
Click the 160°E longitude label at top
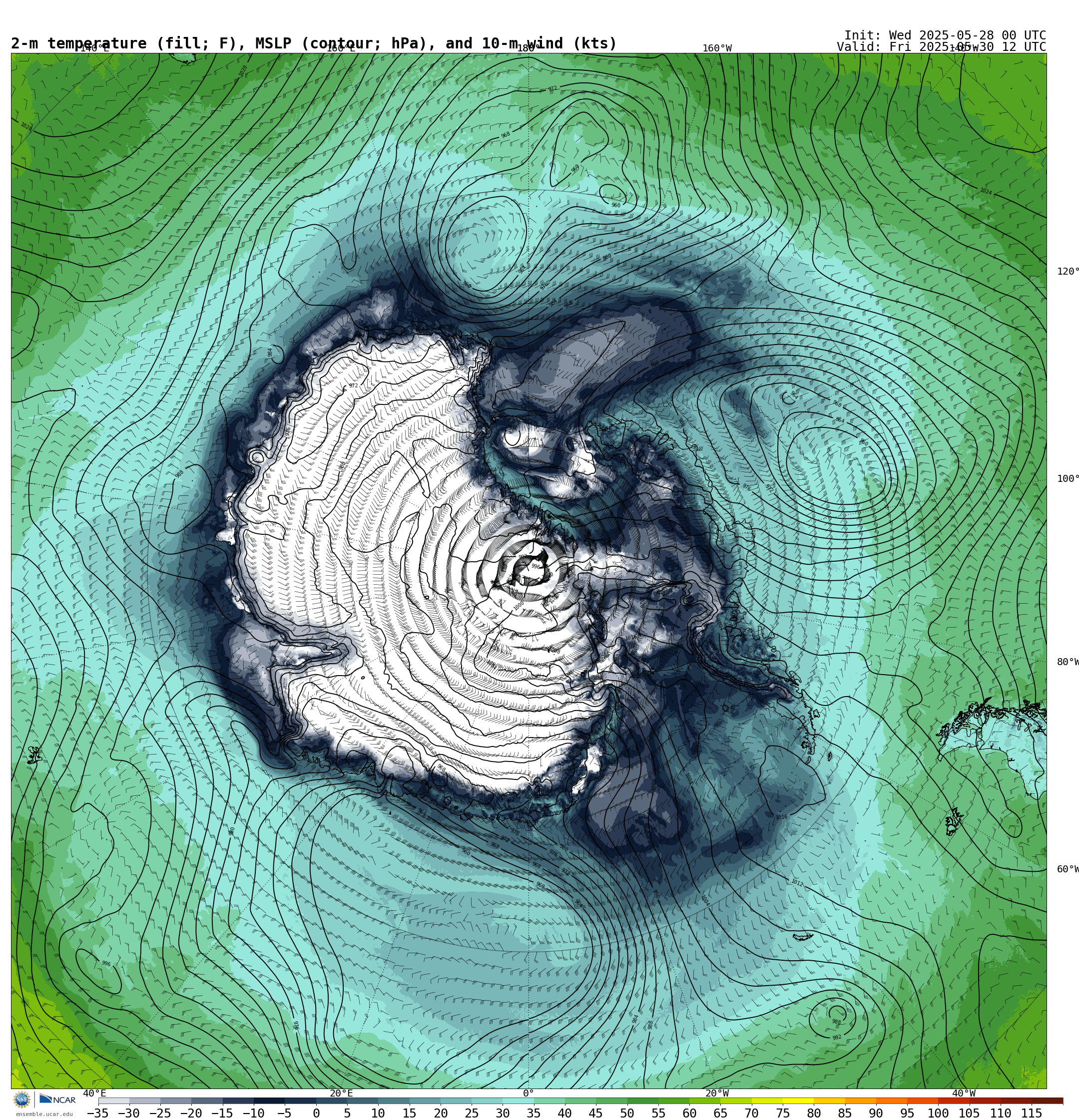click(x=341, y=48)
